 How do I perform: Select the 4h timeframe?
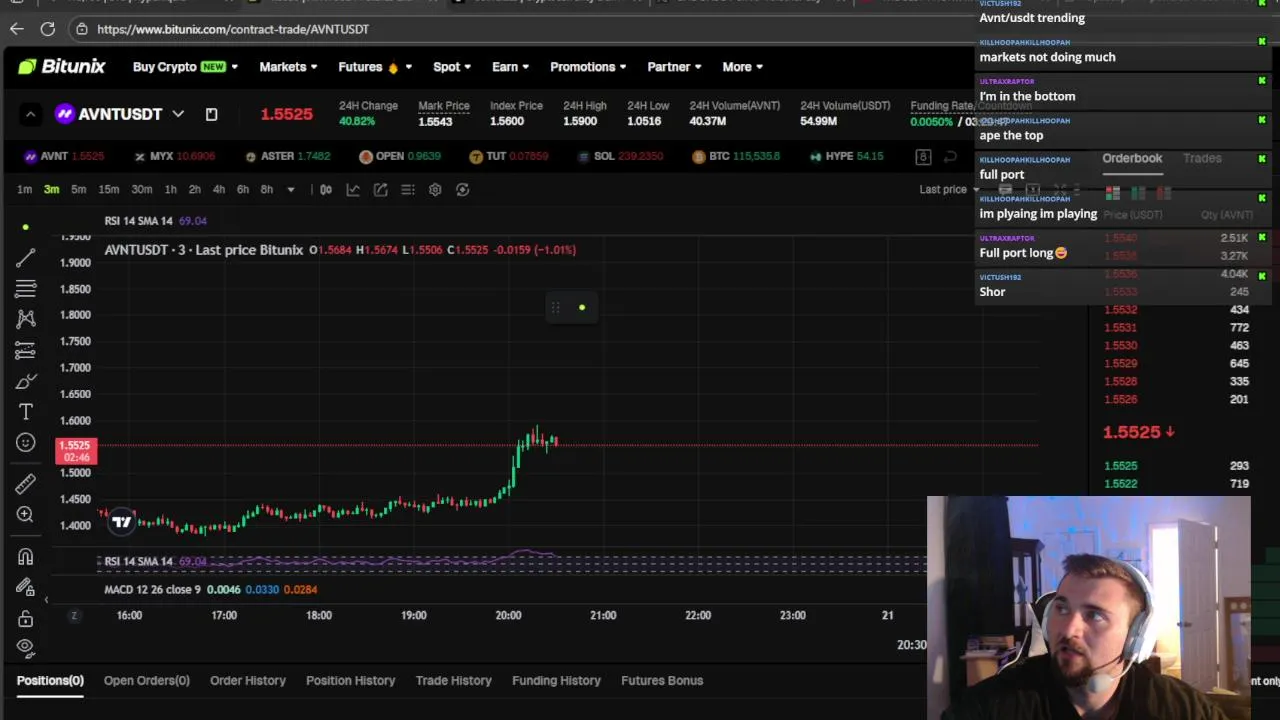pos(219,189)
